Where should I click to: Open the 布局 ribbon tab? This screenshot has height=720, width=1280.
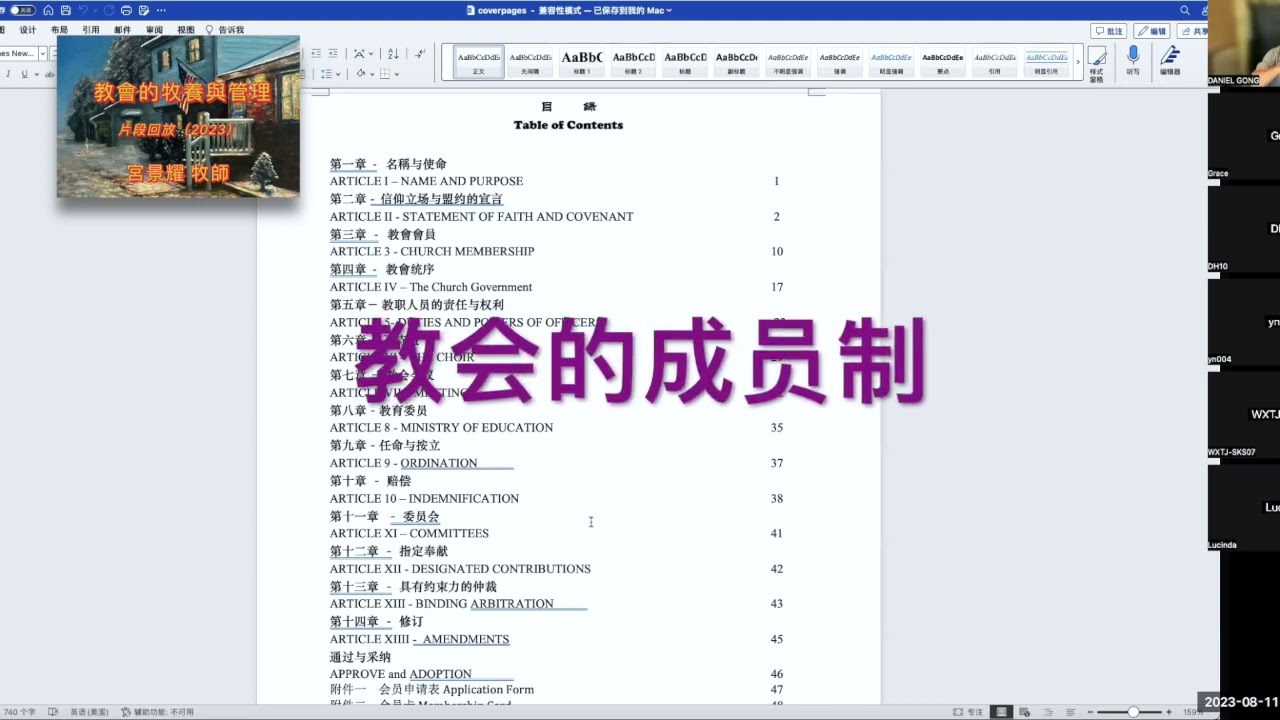click(x=60, y=30)
